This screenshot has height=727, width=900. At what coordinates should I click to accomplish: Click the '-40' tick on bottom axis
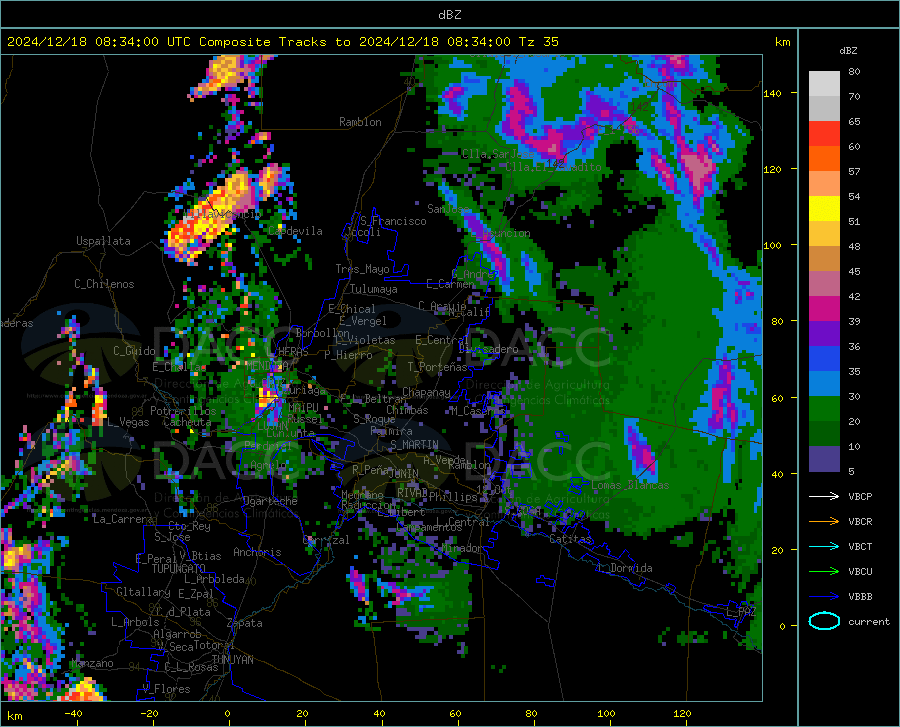[x=73, y=714]
